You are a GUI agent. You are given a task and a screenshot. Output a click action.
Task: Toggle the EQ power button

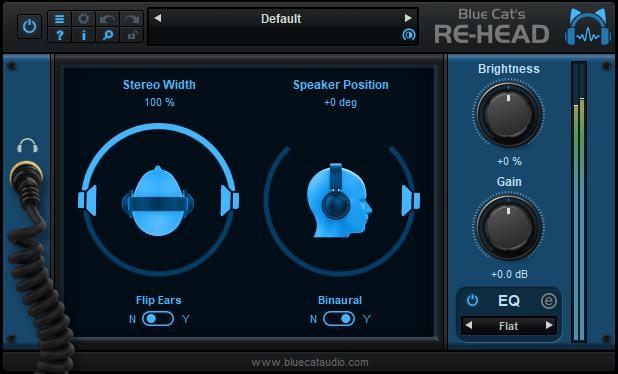[472, 301]
